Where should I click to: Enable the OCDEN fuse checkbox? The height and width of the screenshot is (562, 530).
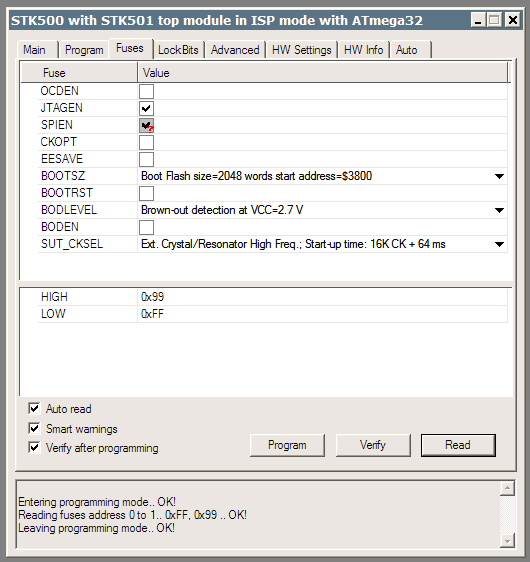click(146, 91)
